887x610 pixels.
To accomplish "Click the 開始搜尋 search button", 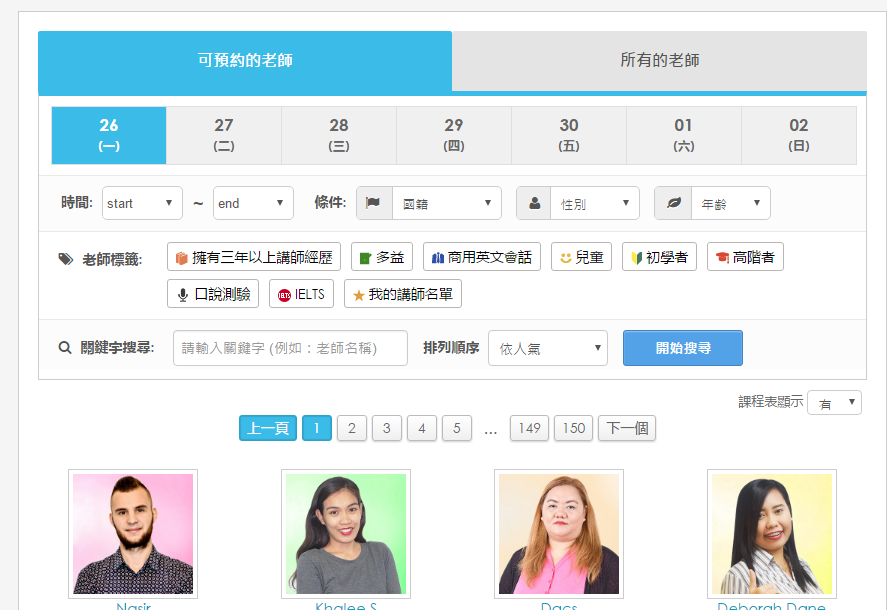I will 682,348.
